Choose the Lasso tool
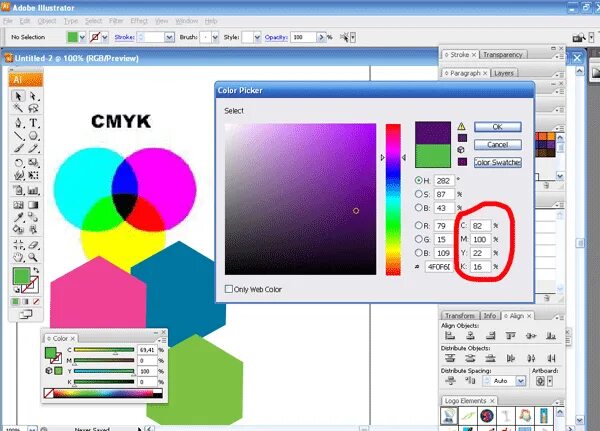Image resolution: width=600 pixels, height=431 pixels. click(33, 108)
